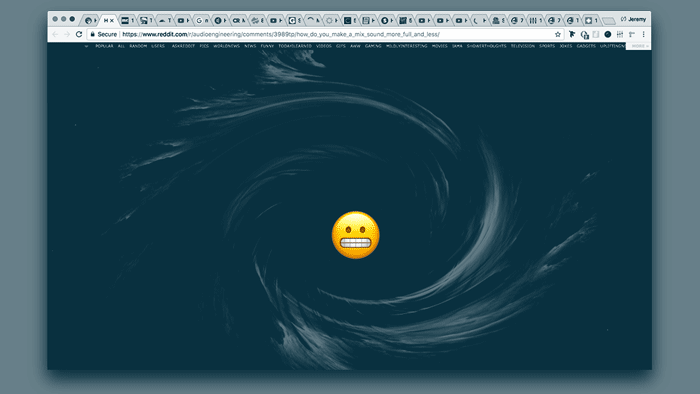700x394 pixels.
Task: Switch to the first YouTube tab
Action: [x=183, y=21]
